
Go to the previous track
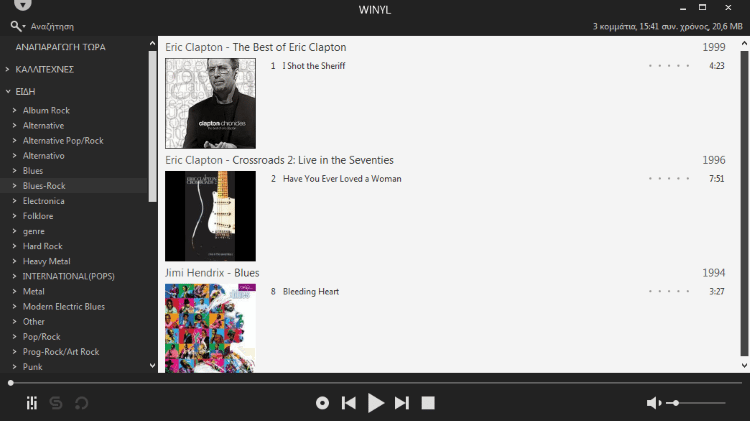point(349,403)
